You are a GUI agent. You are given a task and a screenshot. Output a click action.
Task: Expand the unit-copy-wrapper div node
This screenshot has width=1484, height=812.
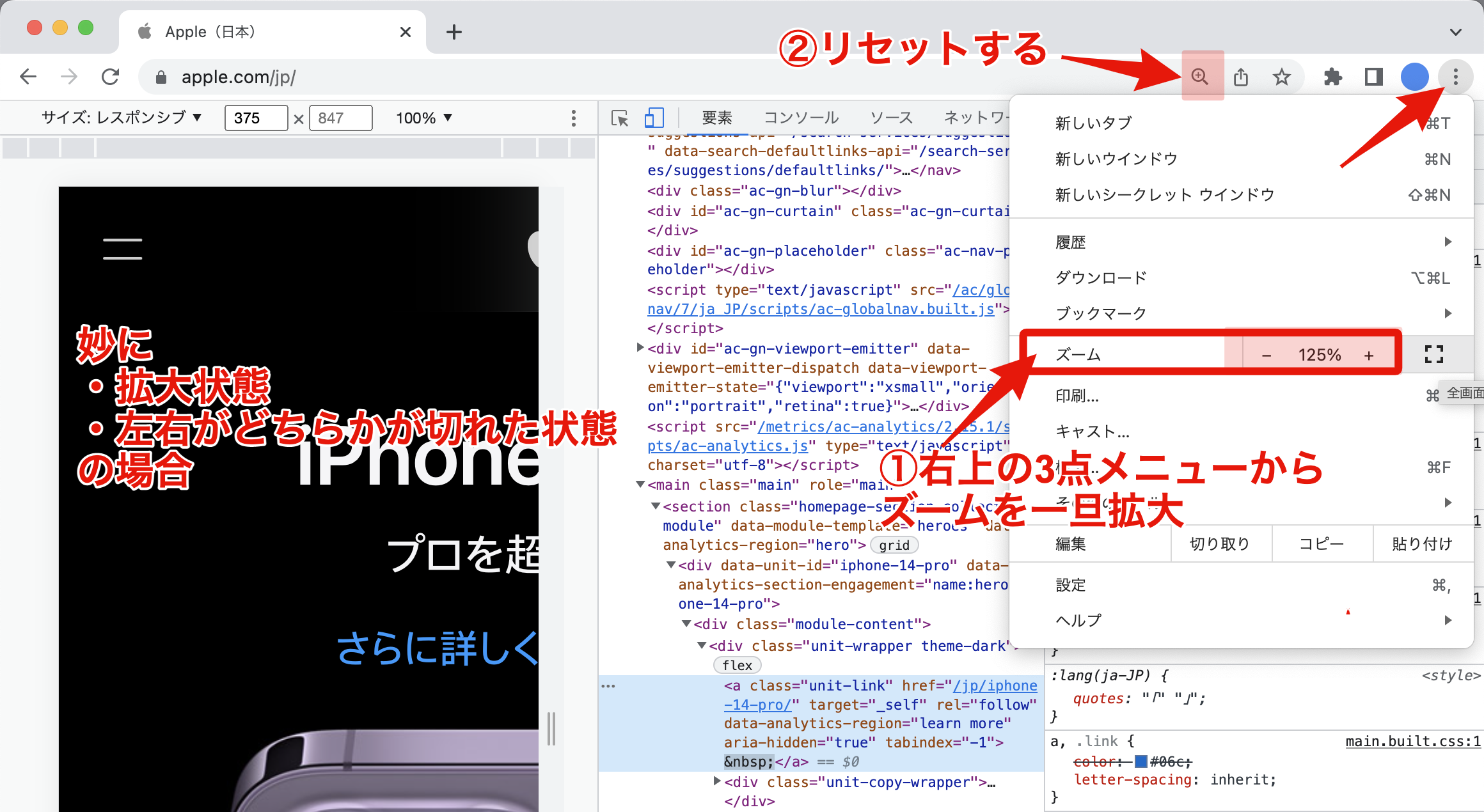(x=717, y=781)
